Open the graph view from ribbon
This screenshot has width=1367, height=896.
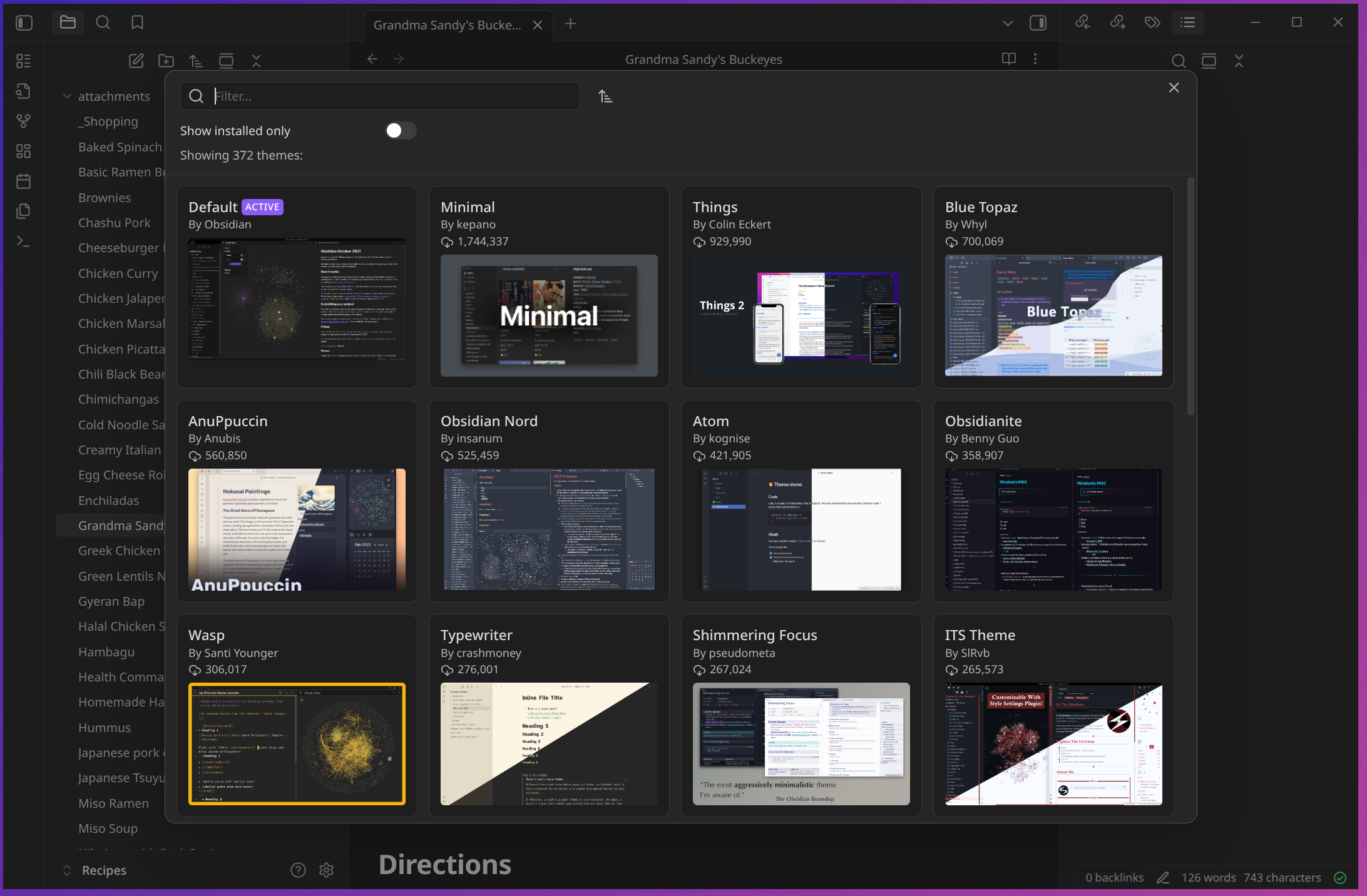pyautogui.click(x=23, y=121)
